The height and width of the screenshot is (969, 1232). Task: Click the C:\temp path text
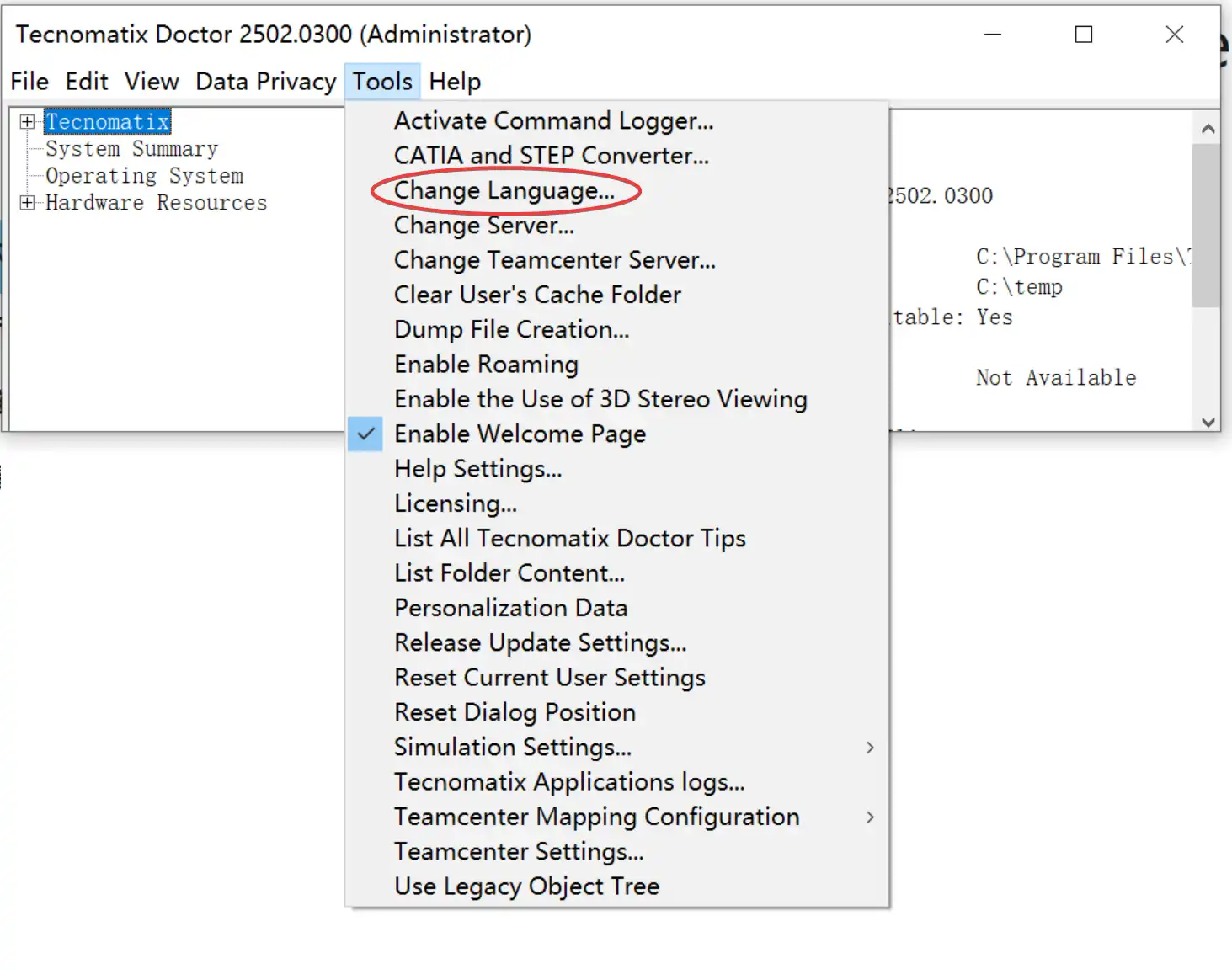(1019, 287)
